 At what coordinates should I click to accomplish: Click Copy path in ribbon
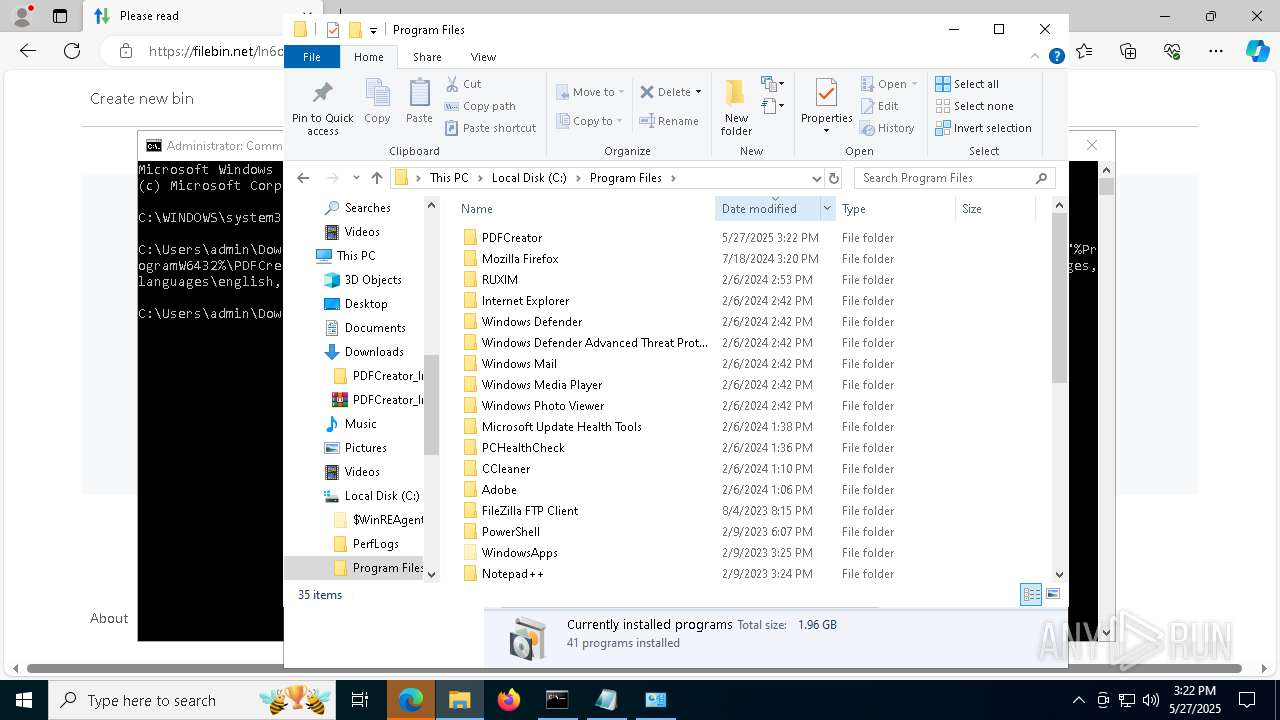coord(480,106)
